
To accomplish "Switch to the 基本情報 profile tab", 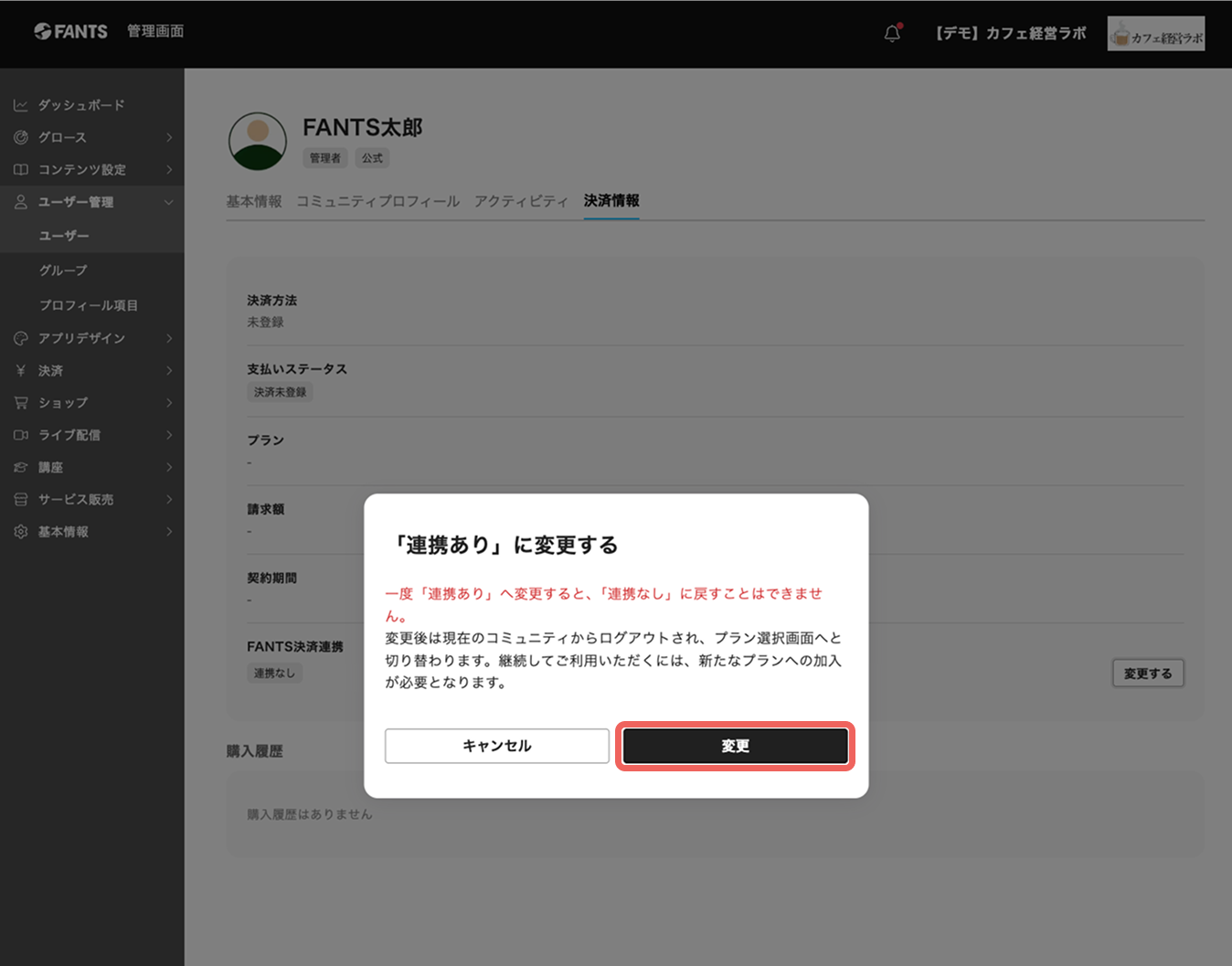I will click(254, 201).
